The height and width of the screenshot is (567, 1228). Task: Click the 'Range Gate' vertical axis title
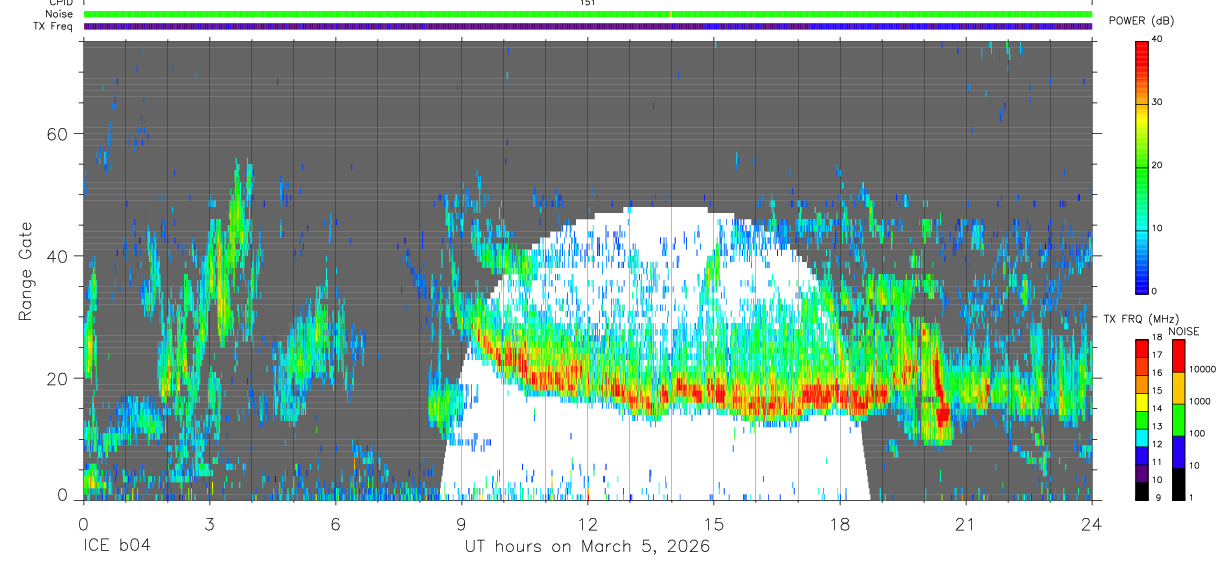point(25,271)
